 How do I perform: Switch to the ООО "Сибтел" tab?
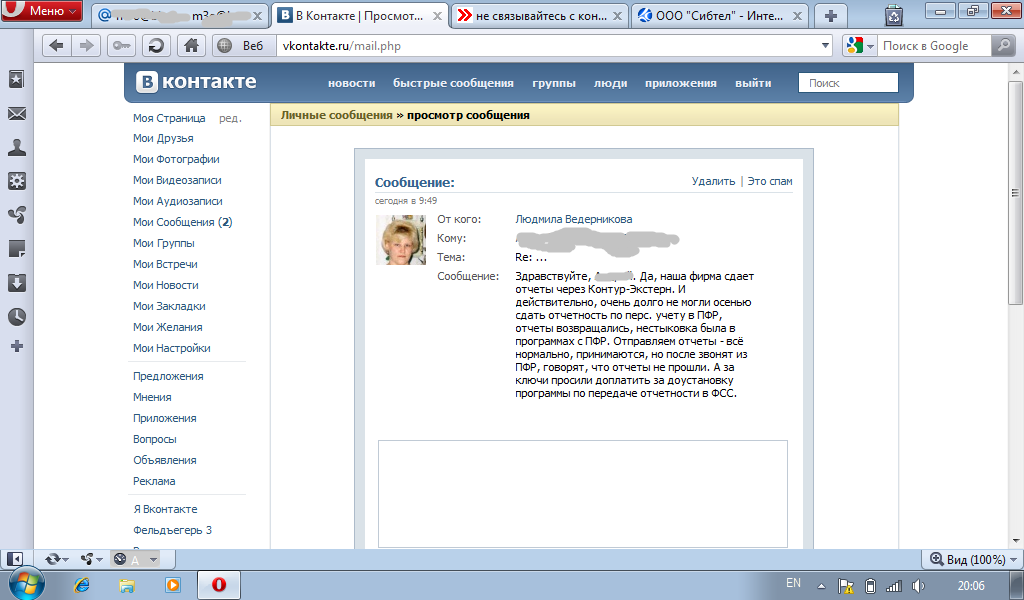(x=720, y=15)
